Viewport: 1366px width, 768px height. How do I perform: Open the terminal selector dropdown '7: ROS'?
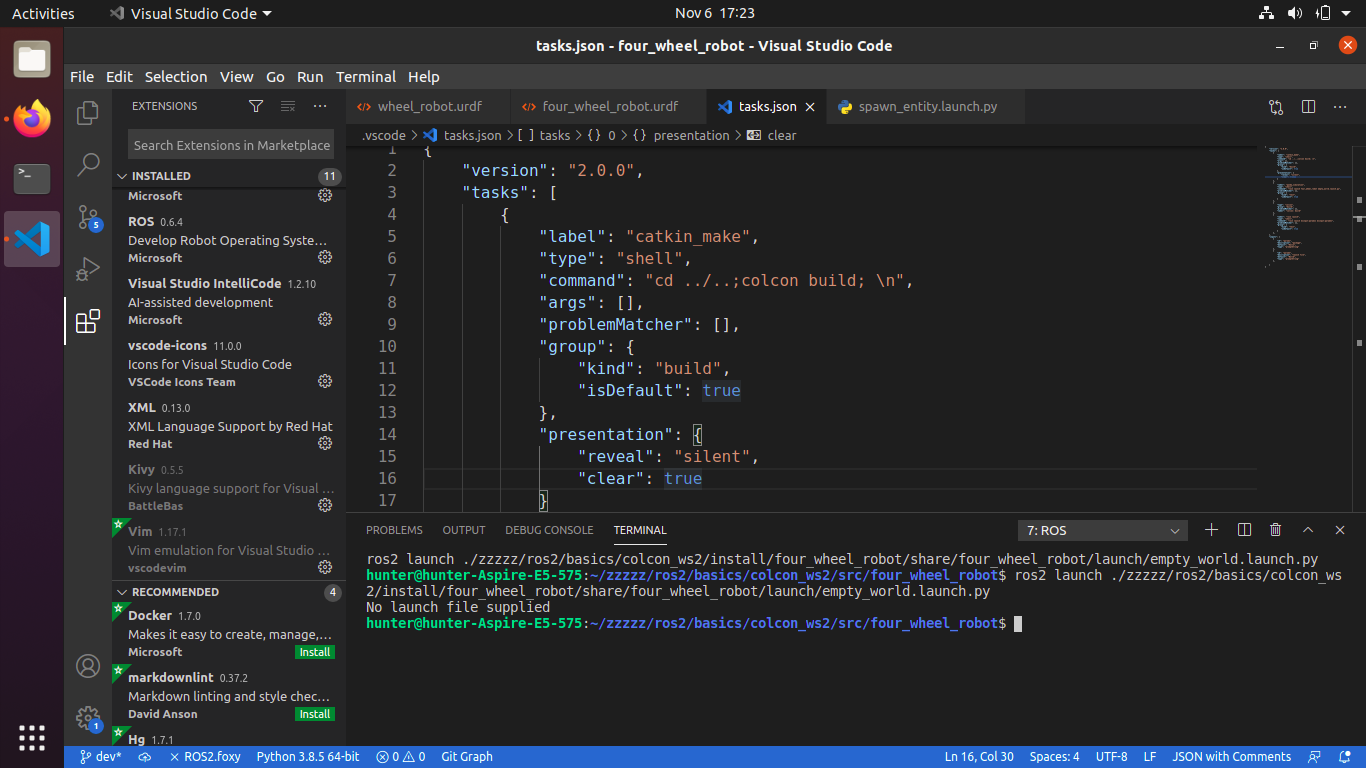point(1102,531)
